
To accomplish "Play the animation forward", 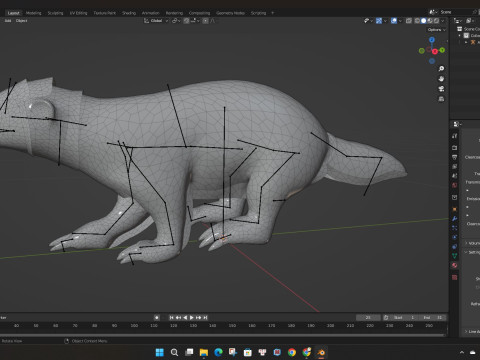I will (x=192, y=317).
